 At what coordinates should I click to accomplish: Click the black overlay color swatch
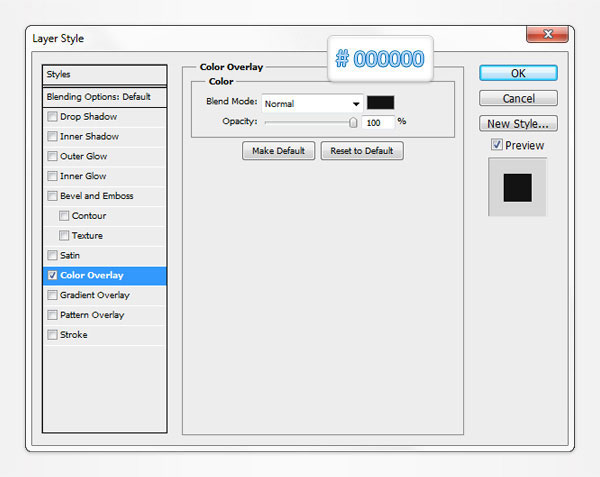(380, 102)
